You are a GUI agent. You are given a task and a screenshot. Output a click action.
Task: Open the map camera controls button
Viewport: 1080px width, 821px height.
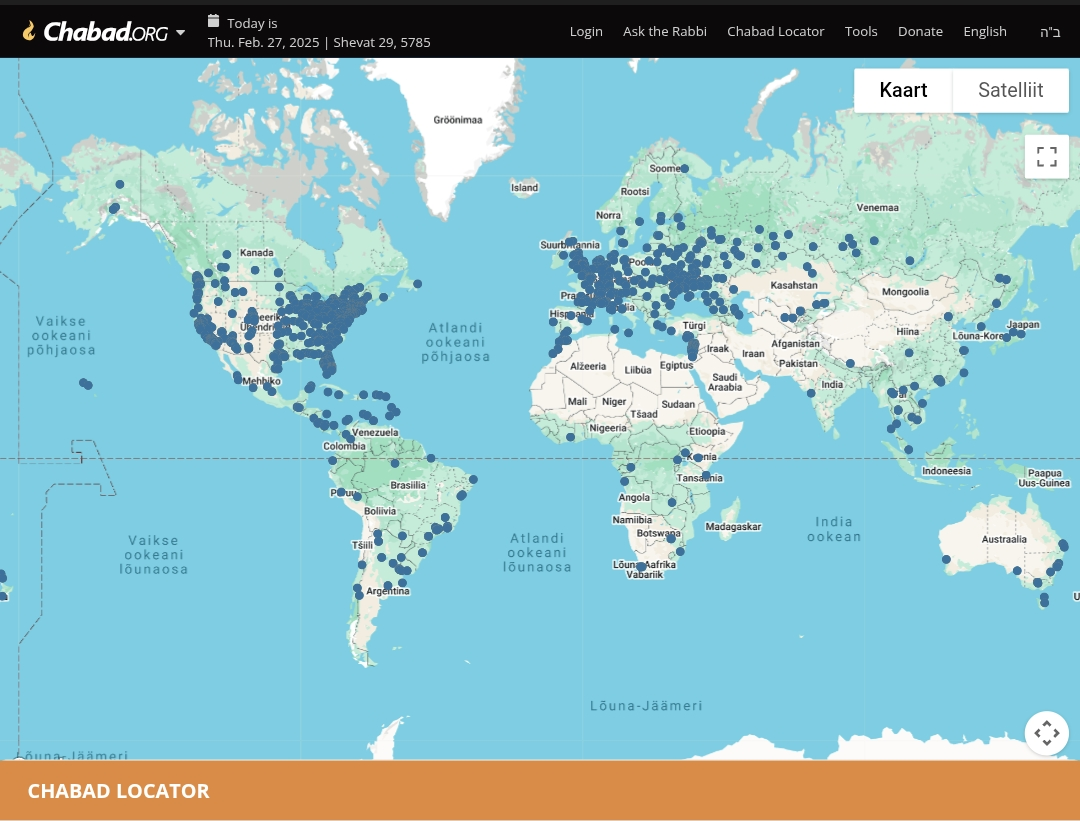(x=1046, y=733)
